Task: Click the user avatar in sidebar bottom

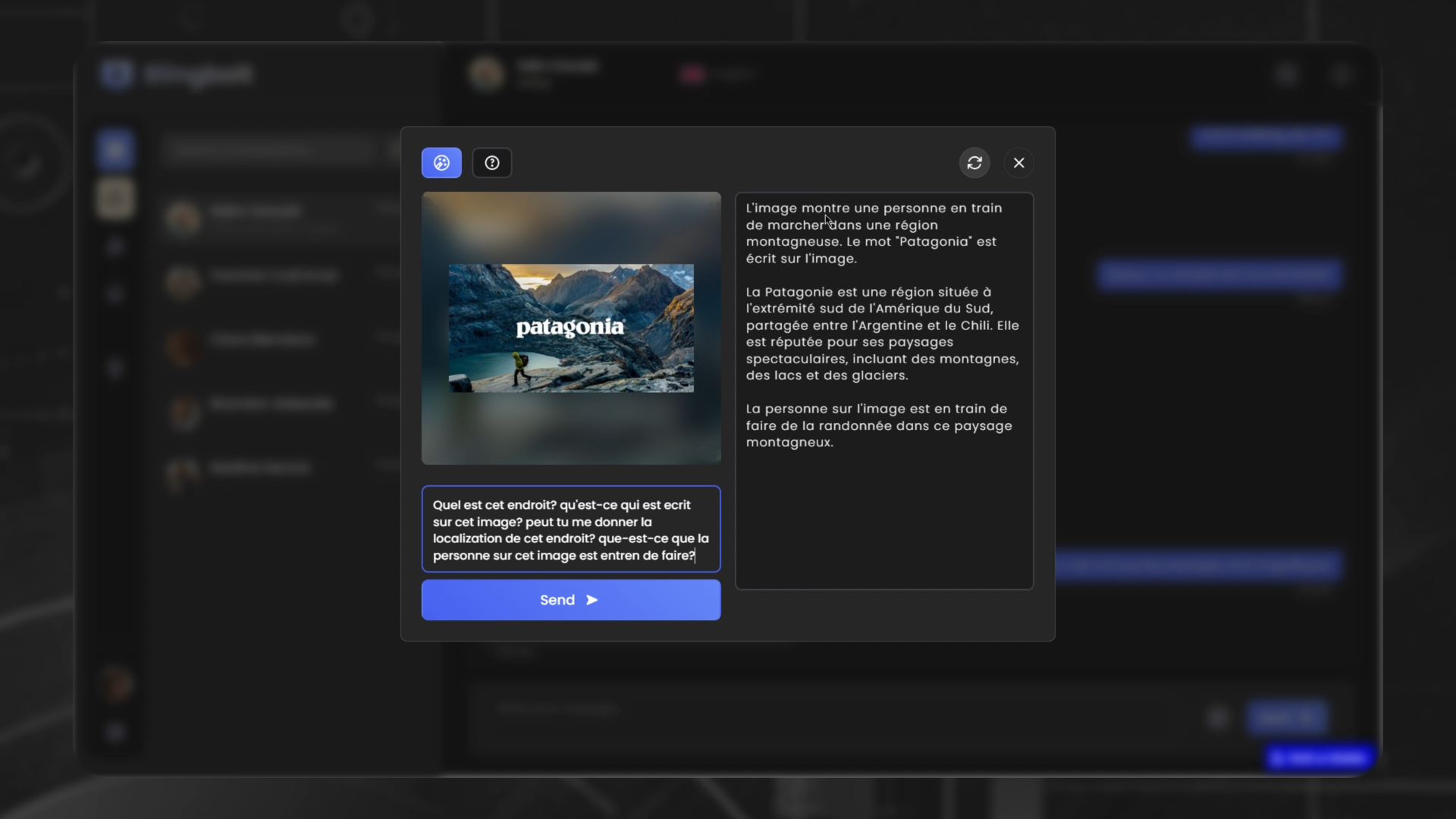Action: (x=116, y=686)
